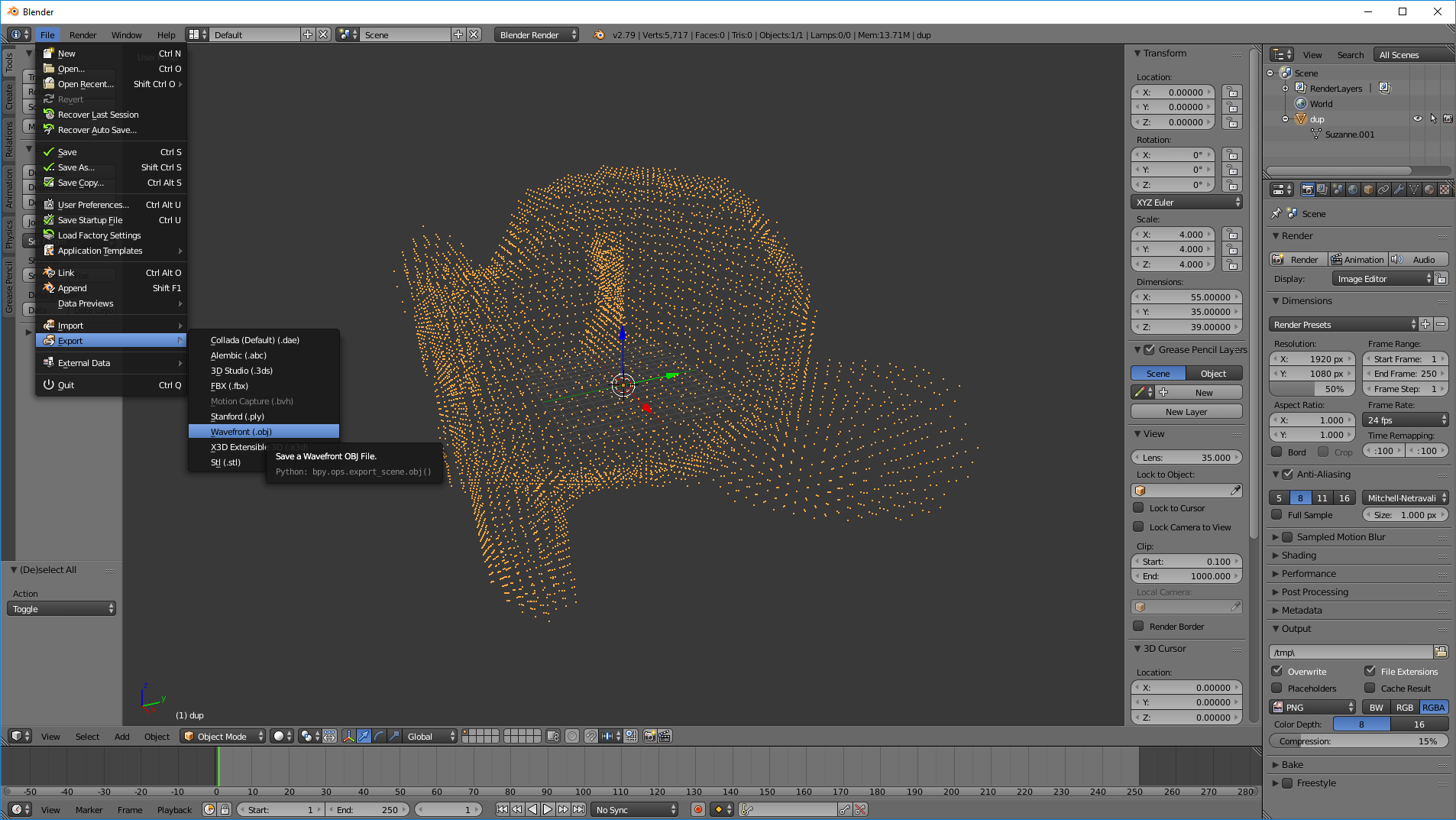Lock the X location transform value
Viewport: 1456px width, 820px height.
(1231, 92)
